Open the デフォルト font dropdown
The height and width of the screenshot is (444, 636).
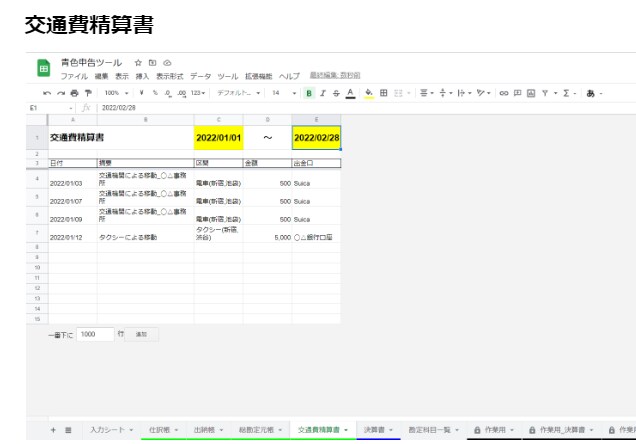coord(238,93)
